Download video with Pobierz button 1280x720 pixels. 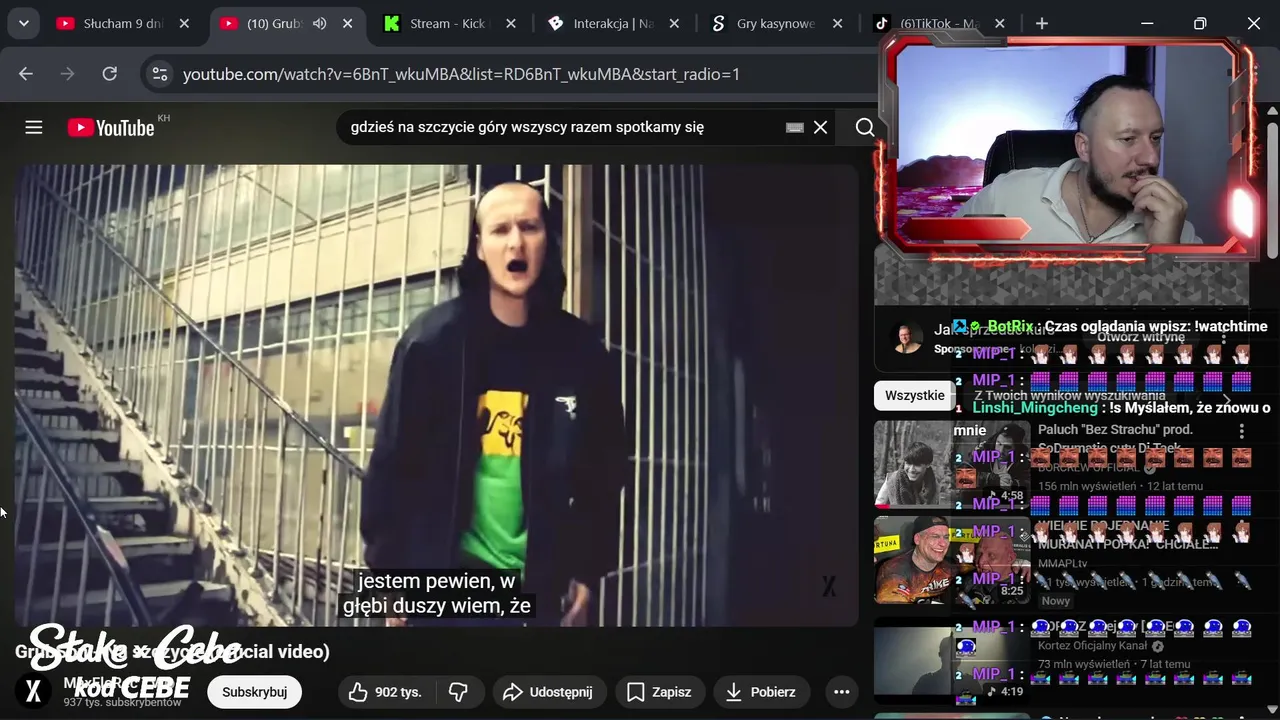[x=761, y=692]
